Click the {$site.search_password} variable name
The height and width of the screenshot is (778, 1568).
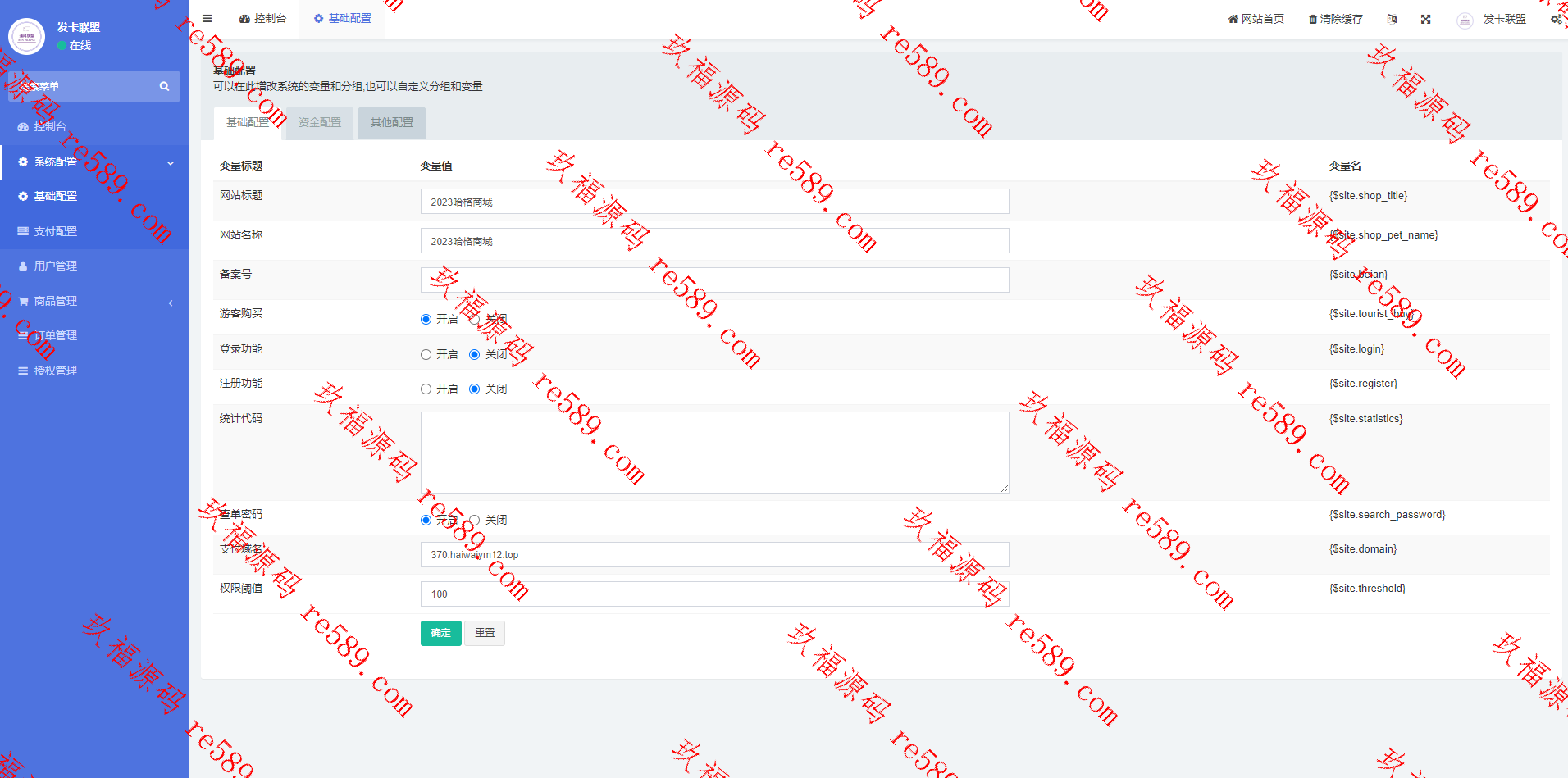(x=1387, y=515)
